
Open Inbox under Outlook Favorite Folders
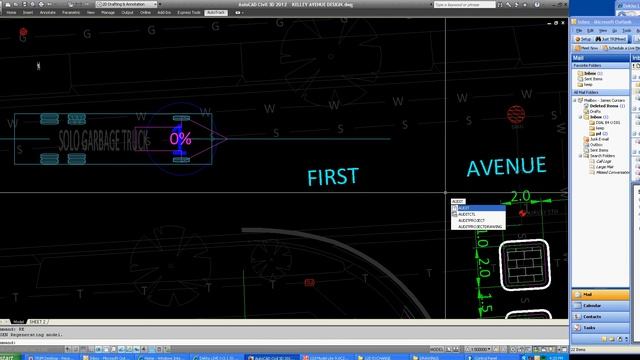[x=590, y=73]
